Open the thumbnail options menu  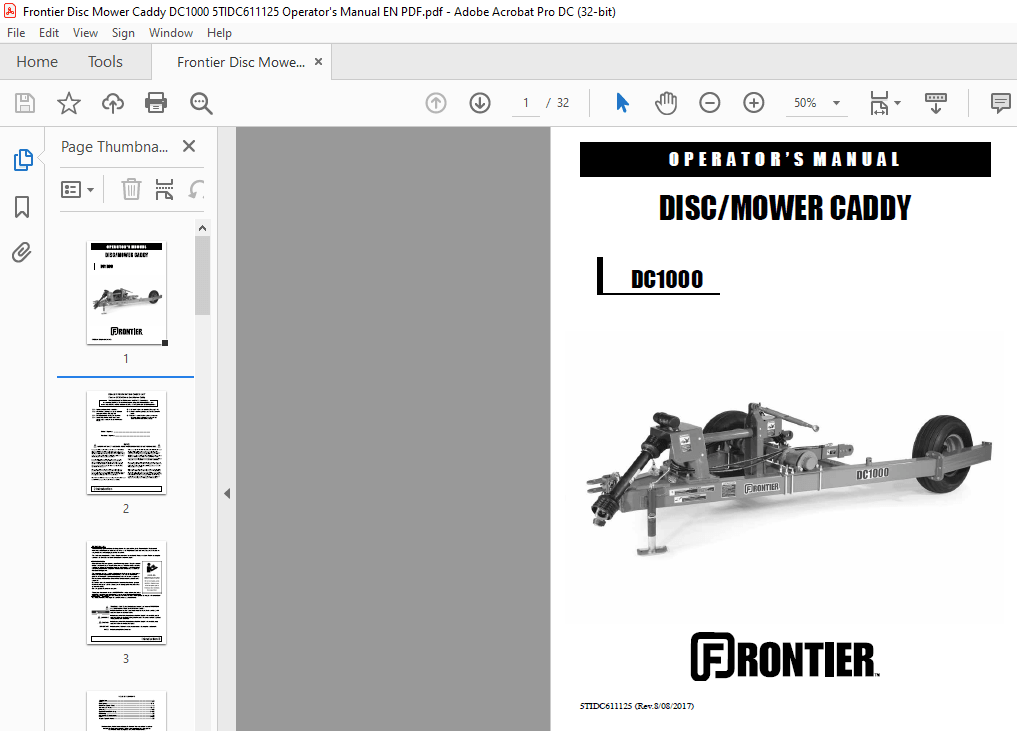[x=77, y=188]
